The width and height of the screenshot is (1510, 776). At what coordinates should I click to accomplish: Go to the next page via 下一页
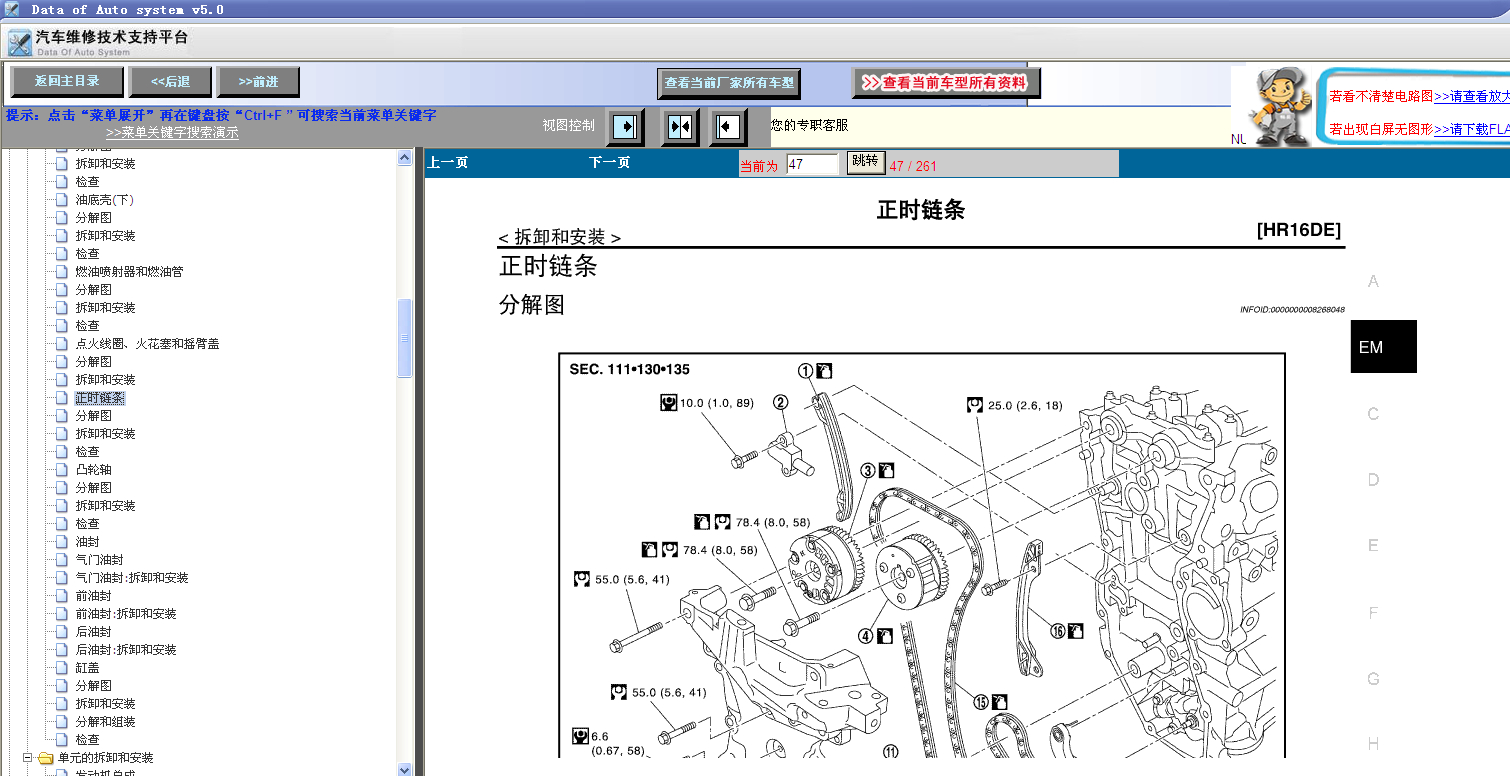(x=609, y=162)
